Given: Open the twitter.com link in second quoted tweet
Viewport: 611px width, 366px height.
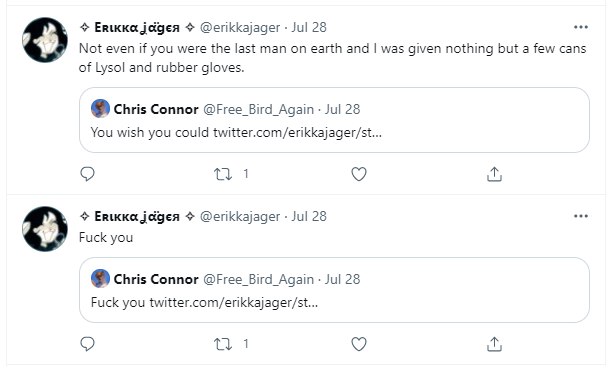Looking at the screenshot, I should (233, 302).
